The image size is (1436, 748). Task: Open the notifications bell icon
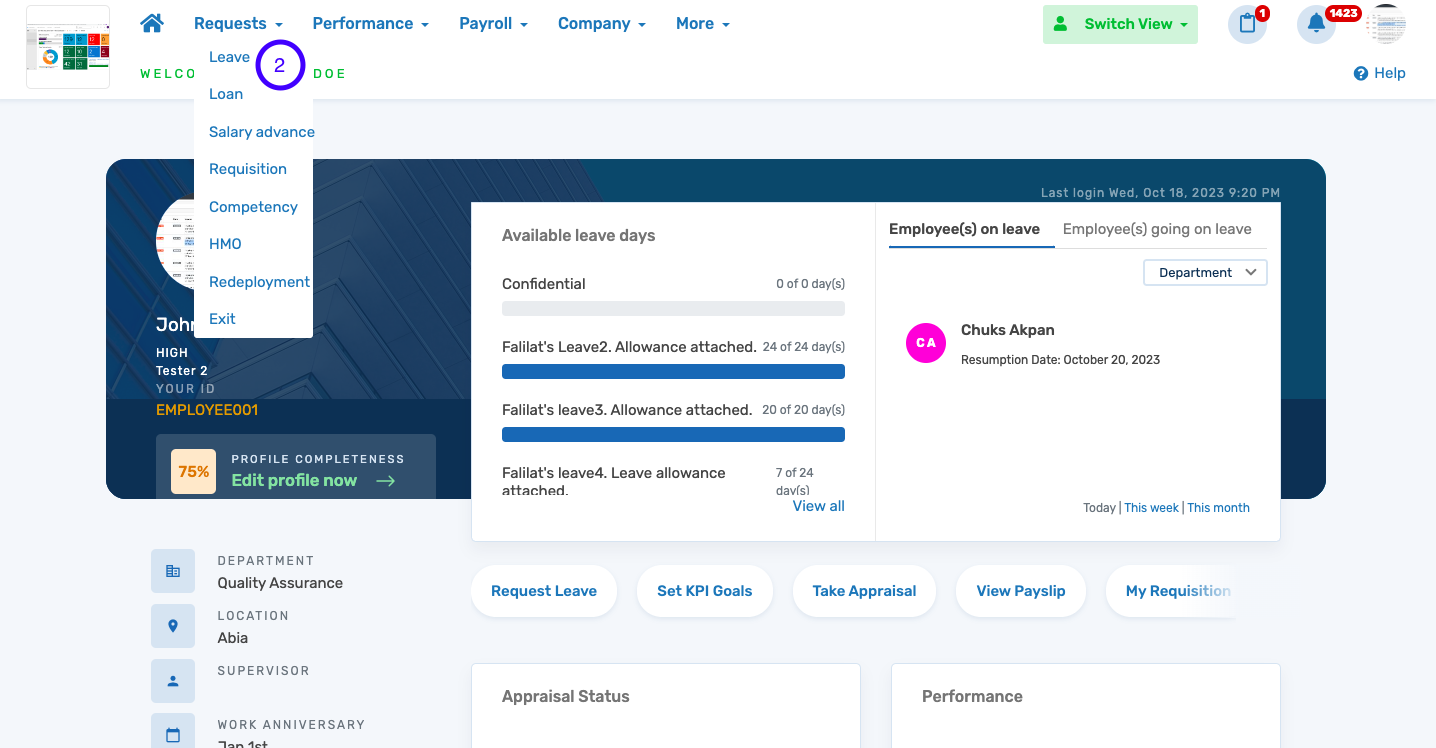pos(1316,24)
